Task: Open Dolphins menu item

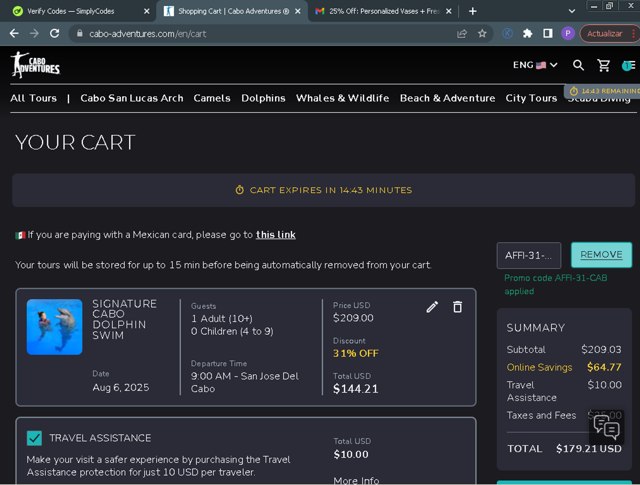Action: (263, 98)
